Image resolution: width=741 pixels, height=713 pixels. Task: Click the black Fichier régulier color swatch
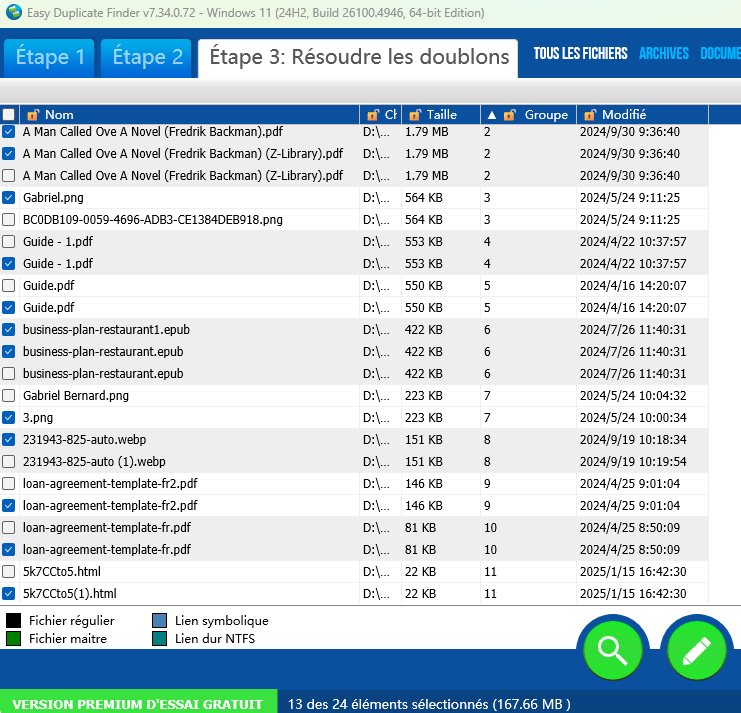coord(13,620)
